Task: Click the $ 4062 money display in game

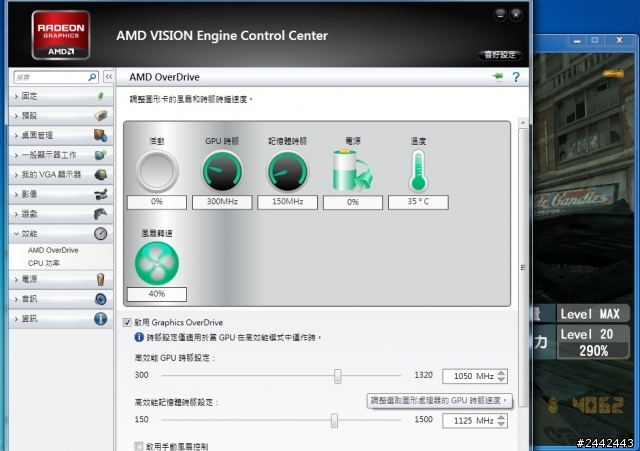Action: point(586,406)
